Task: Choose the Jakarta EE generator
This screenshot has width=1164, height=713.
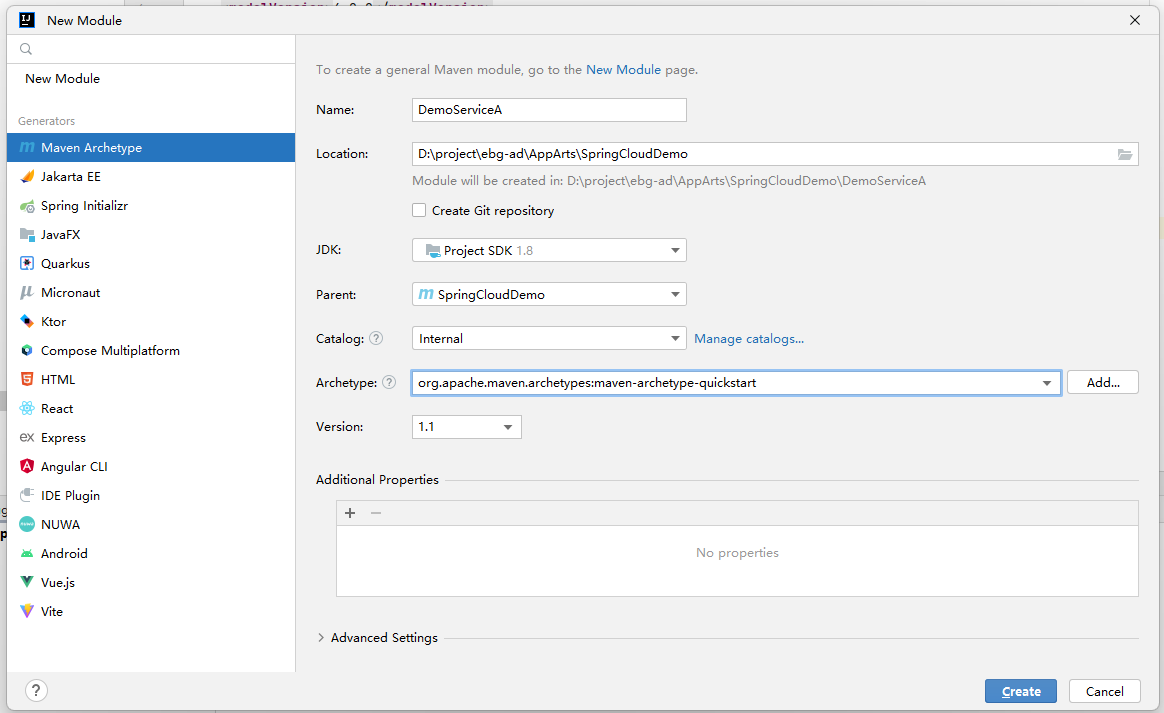Action: tap(70, 177)
